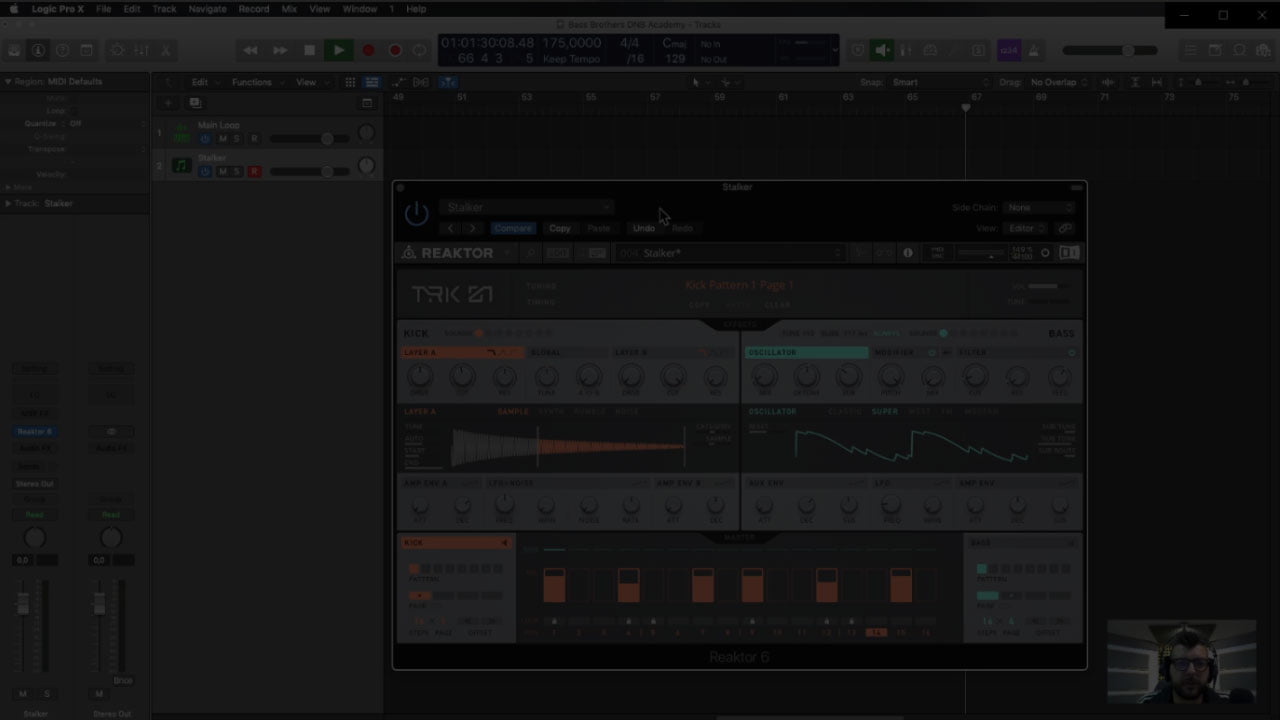Screen dimensions: 1280x720
Task: Click the plugin link chain icon
Action: pos(1065,228)
